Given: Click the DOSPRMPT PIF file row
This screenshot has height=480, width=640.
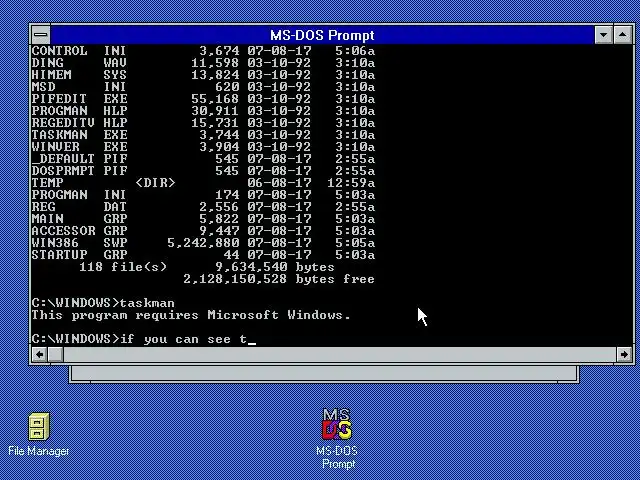Looking at the screenshot, I should pos(203,171).
